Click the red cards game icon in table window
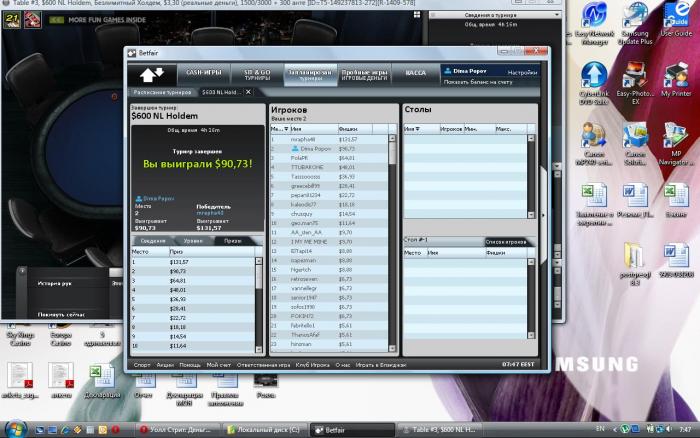This screenshot has width=700, height=438. [x=32, y=20]
